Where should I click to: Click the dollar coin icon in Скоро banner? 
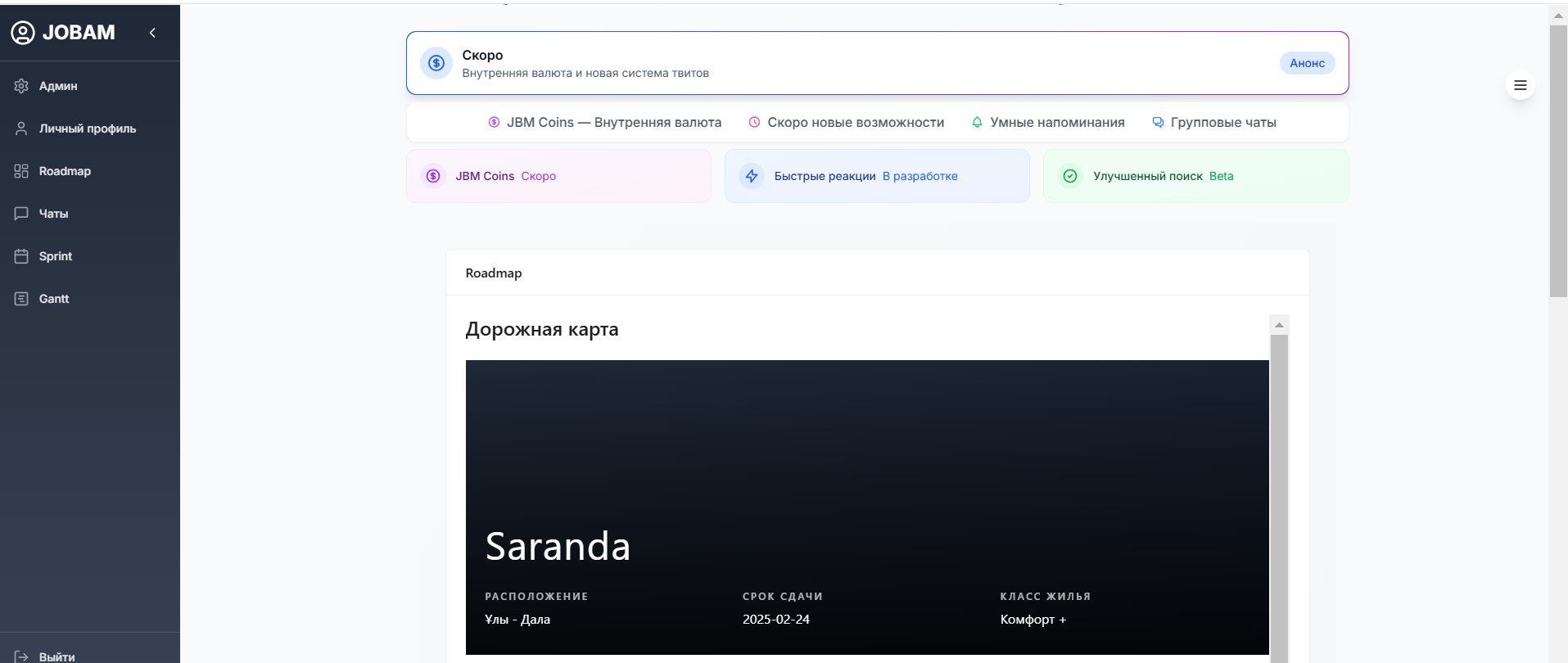pyautogui.click(x=436, y=63)
